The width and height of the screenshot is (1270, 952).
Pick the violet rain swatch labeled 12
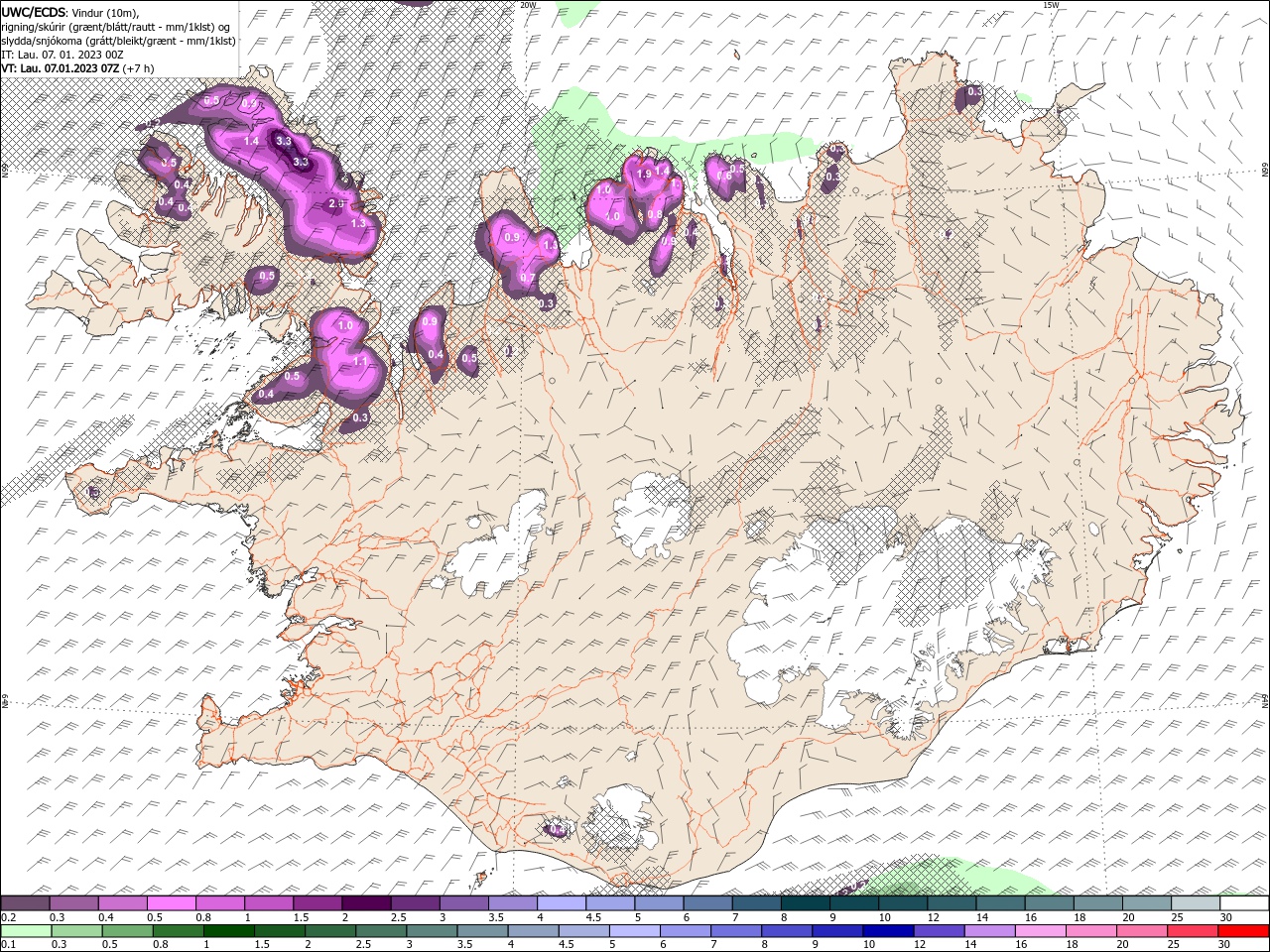click(x=939, y=931)
